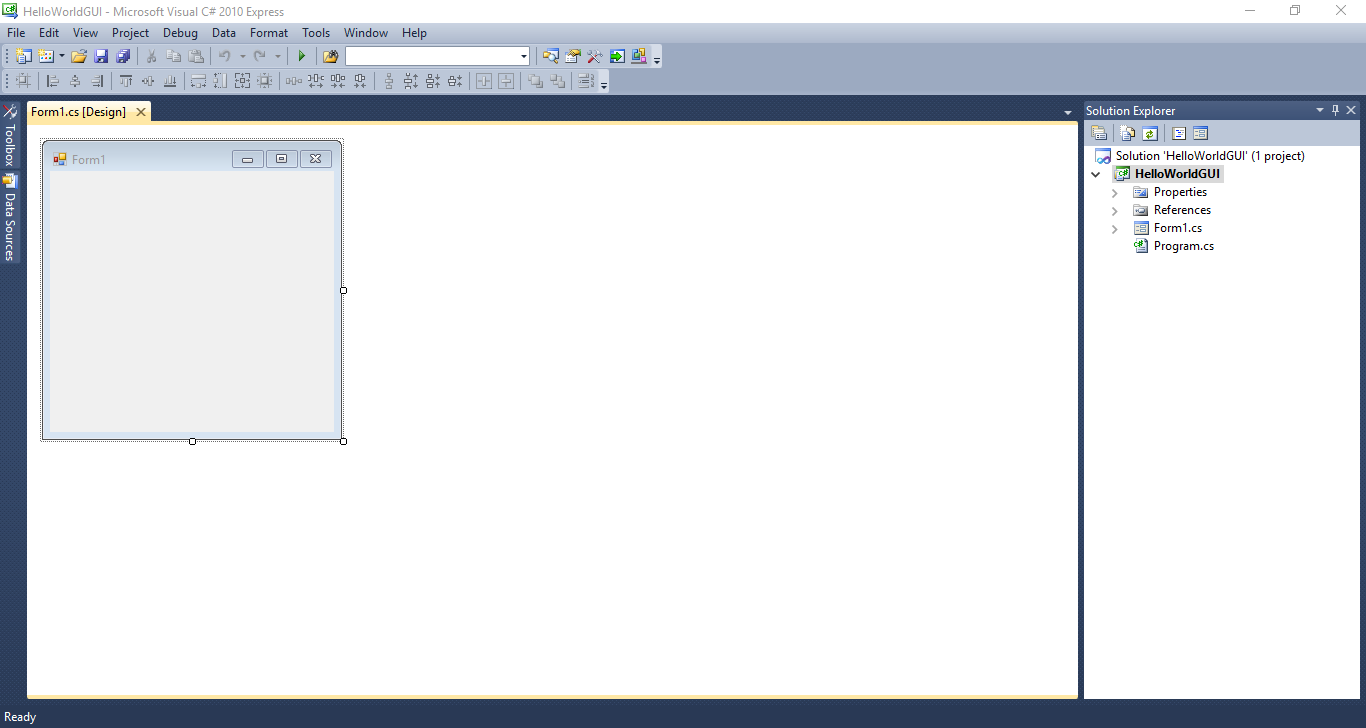Image resolution: width=1366 pixels, height=728 pixels.
Task: Click the Paste clipboard icon
Action: [x=196, y=56]
